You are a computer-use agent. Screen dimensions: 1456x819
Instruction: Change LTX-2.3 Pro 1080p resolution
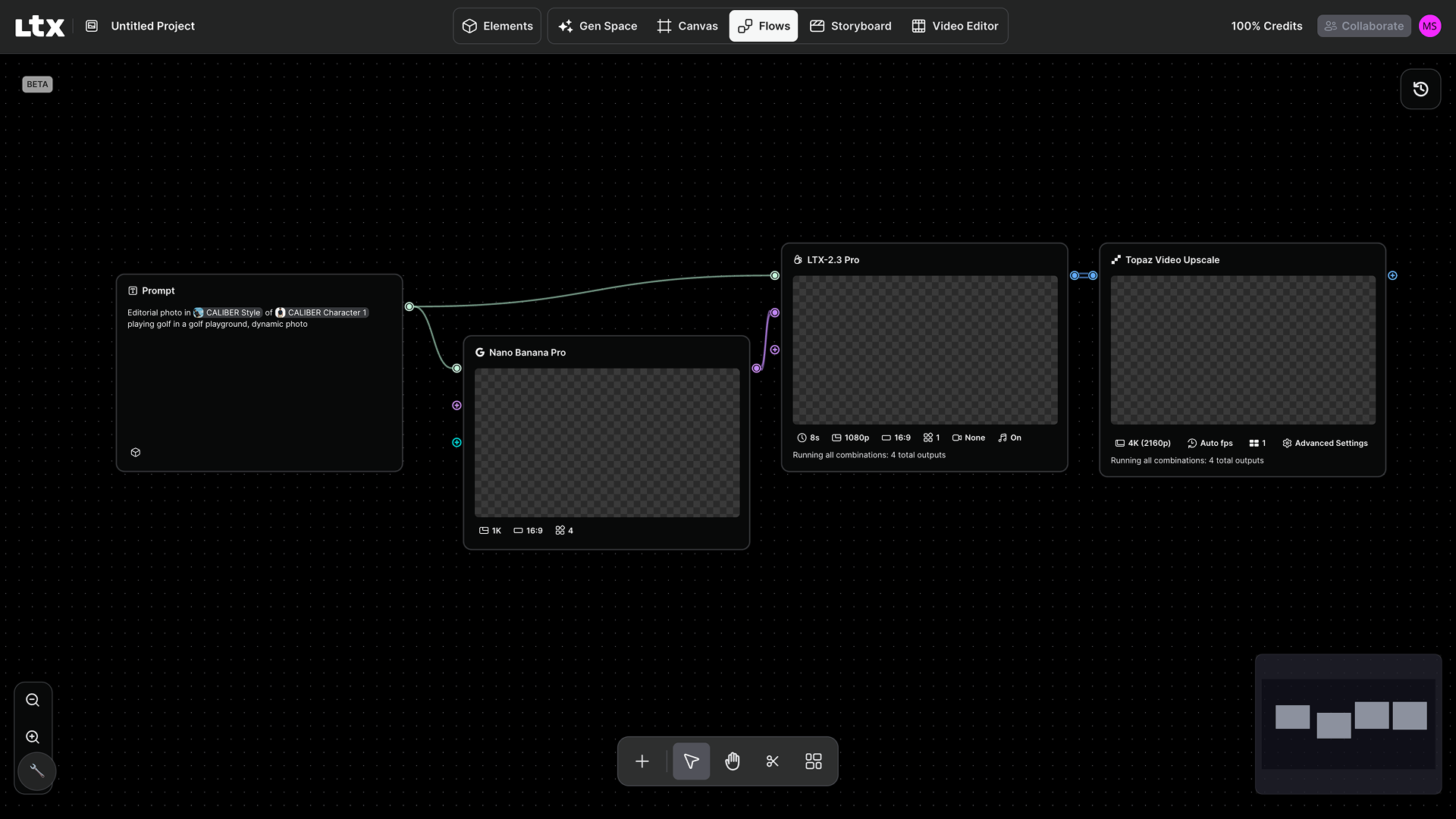[x=850, y=438]
